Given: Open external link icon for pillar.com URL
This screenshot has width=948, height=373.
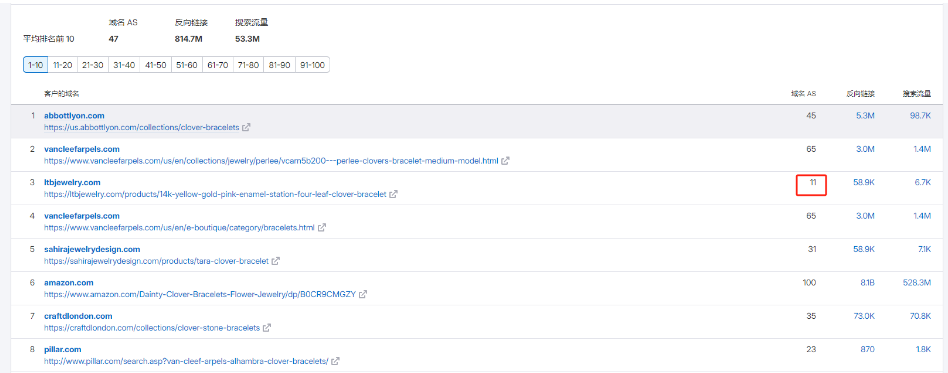Looking at the screenshot, I should click(x=336, y=361).
